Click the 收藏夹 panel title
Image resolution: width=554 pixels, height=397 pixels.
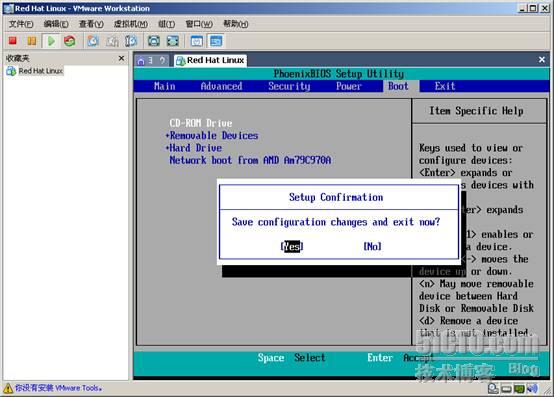pyautogui.click(x=18, y=58)
